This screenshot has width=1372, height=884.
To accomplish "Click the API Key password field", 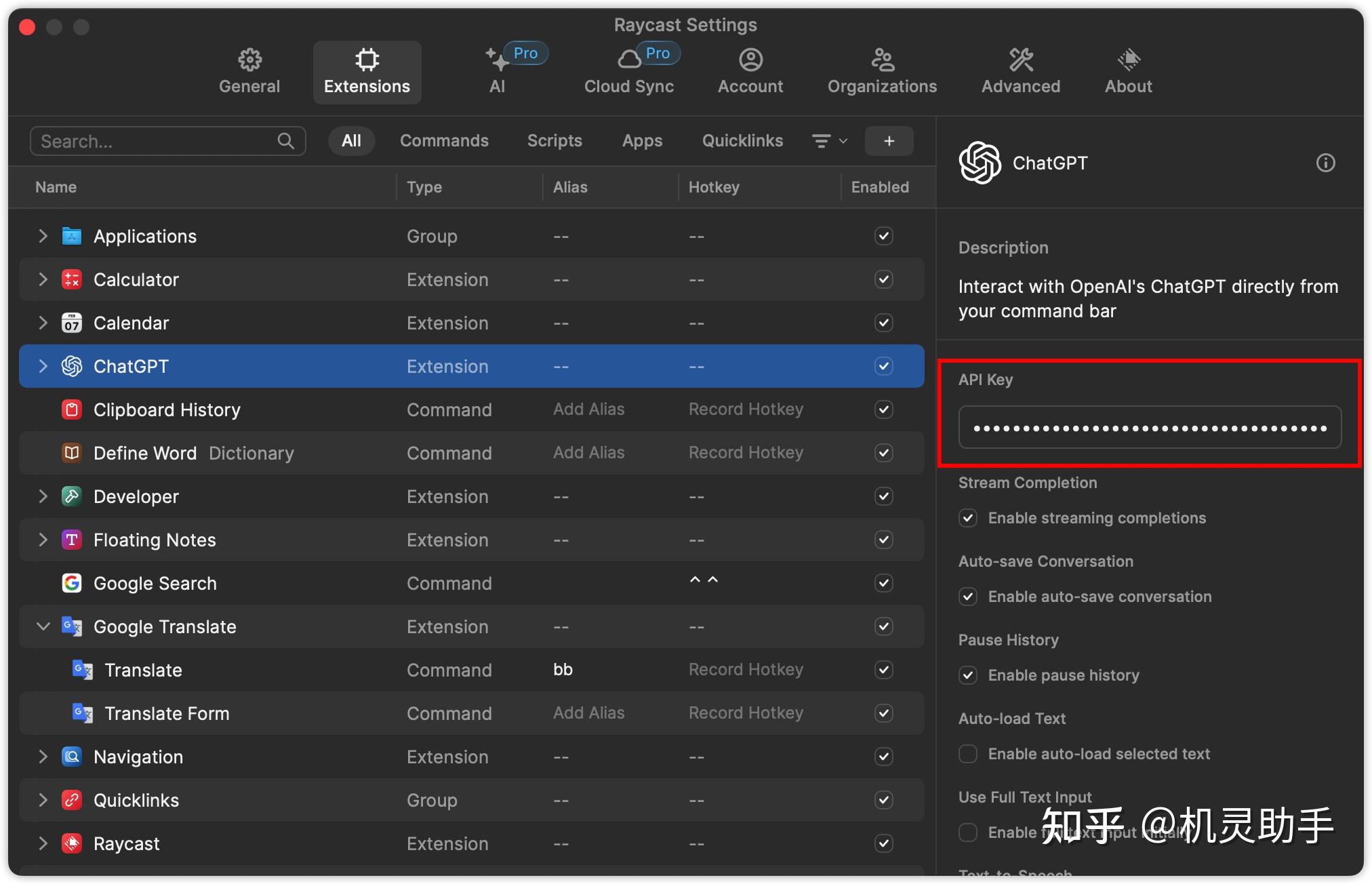I will coord(1150,428).
